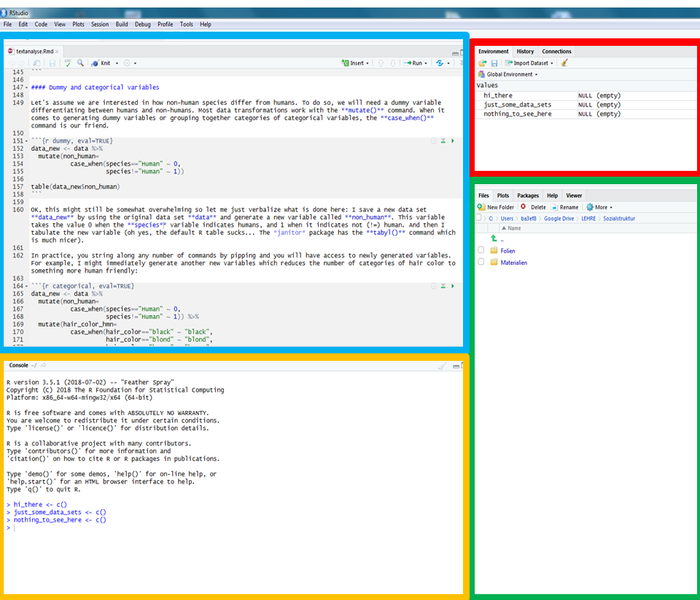
Task: Open chunk options gear for dummy chunk
Action: click(433, 141)
